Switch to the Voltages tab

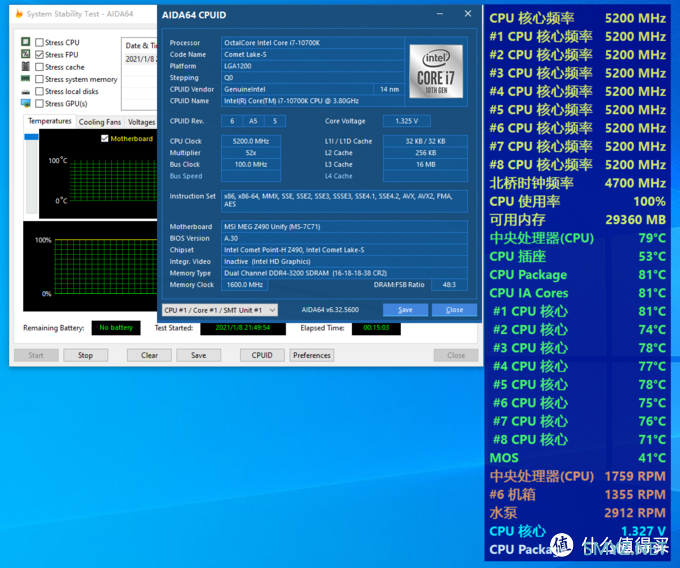[x=141, y=122]
